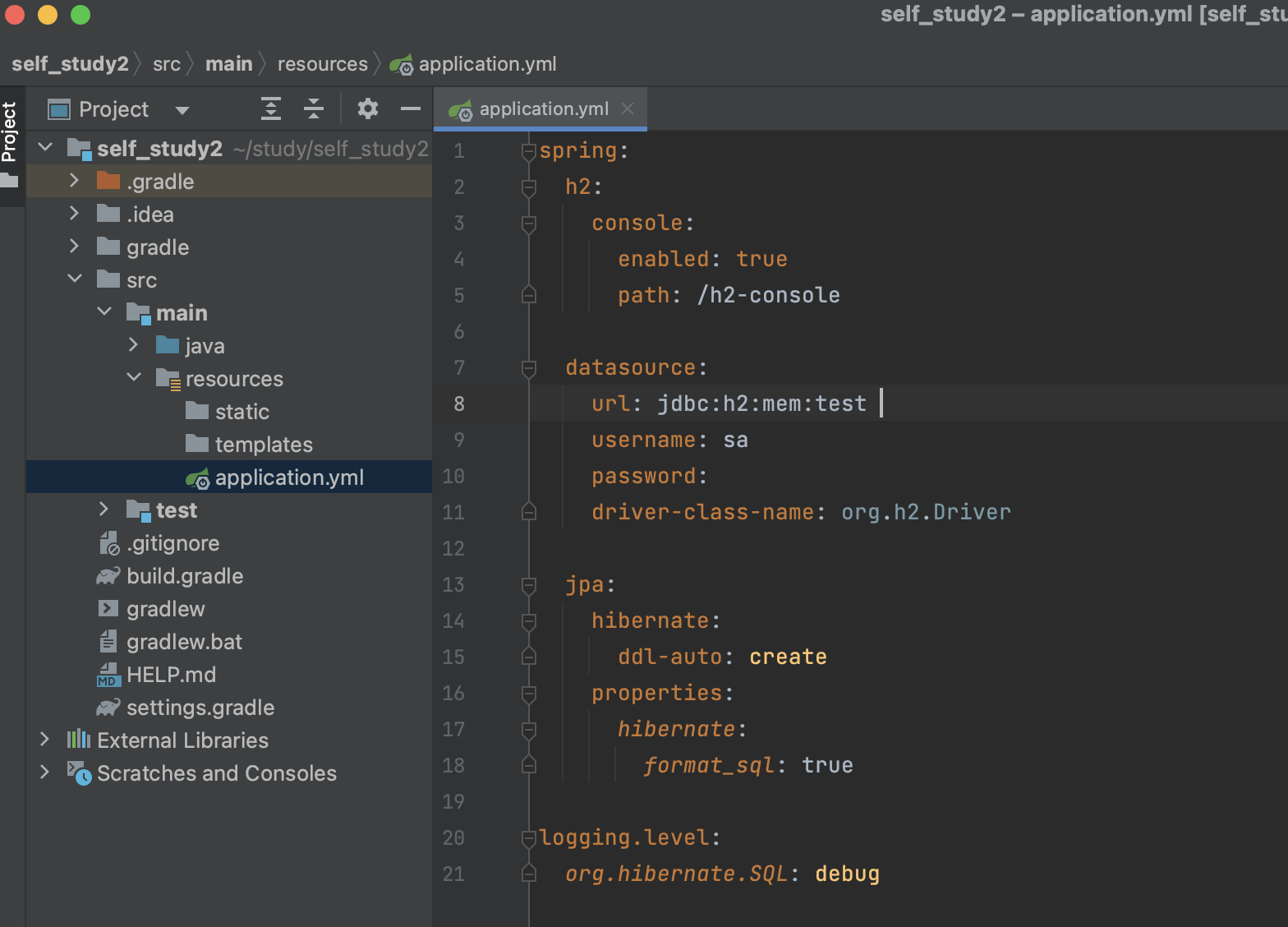Click the 'format_sql: true' line

(x=748, y=765)
